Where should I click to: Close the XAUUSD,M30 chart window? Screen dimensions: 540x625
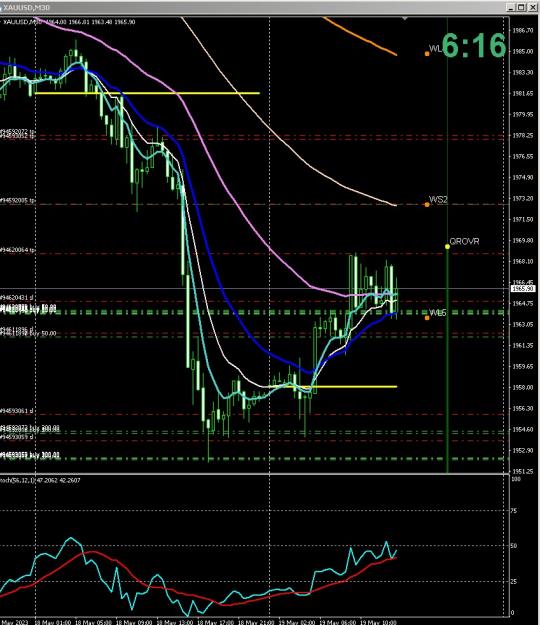click(x=532, y=8)
